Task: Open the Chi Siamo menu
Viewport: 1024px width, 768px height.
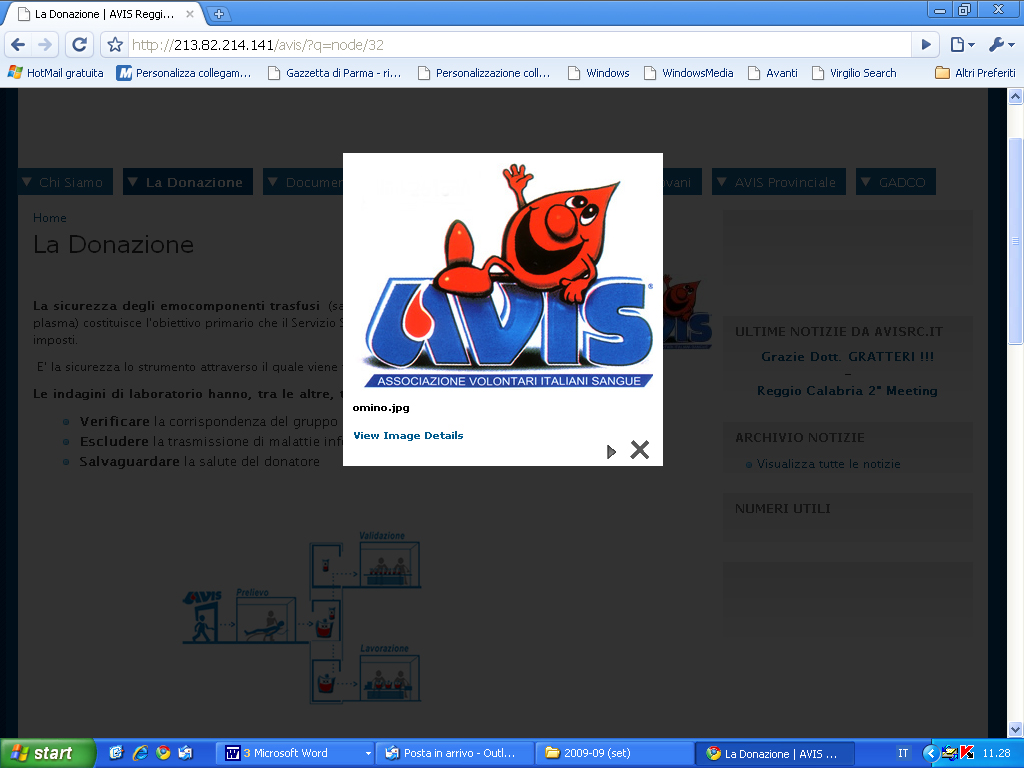Action: [x=65, y=182]
